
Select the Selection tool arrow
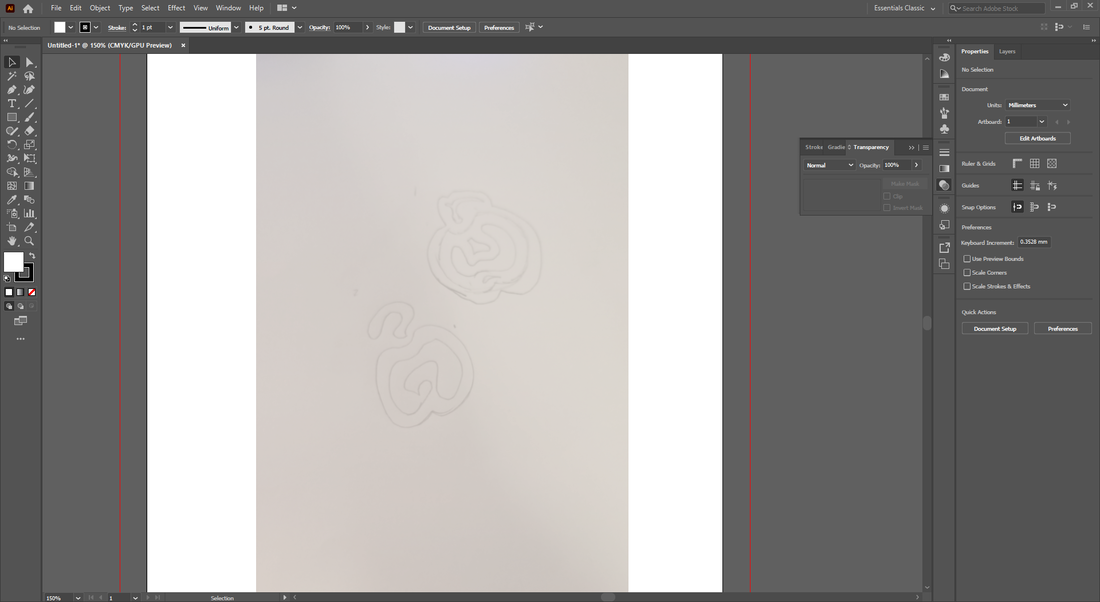(x=12, y=62)
